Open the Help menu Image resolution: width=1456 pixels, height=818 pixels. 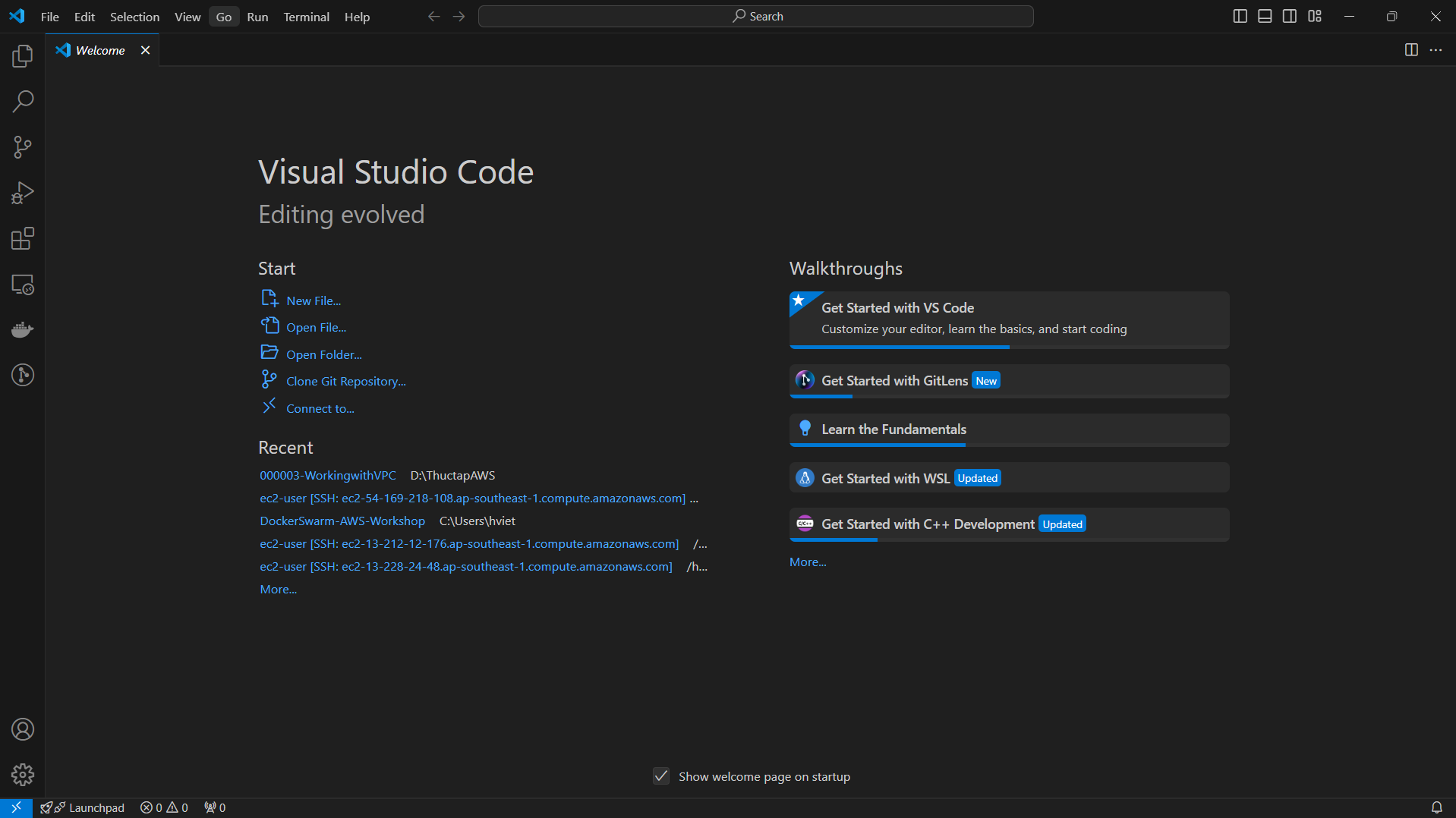tap(357, 17)
